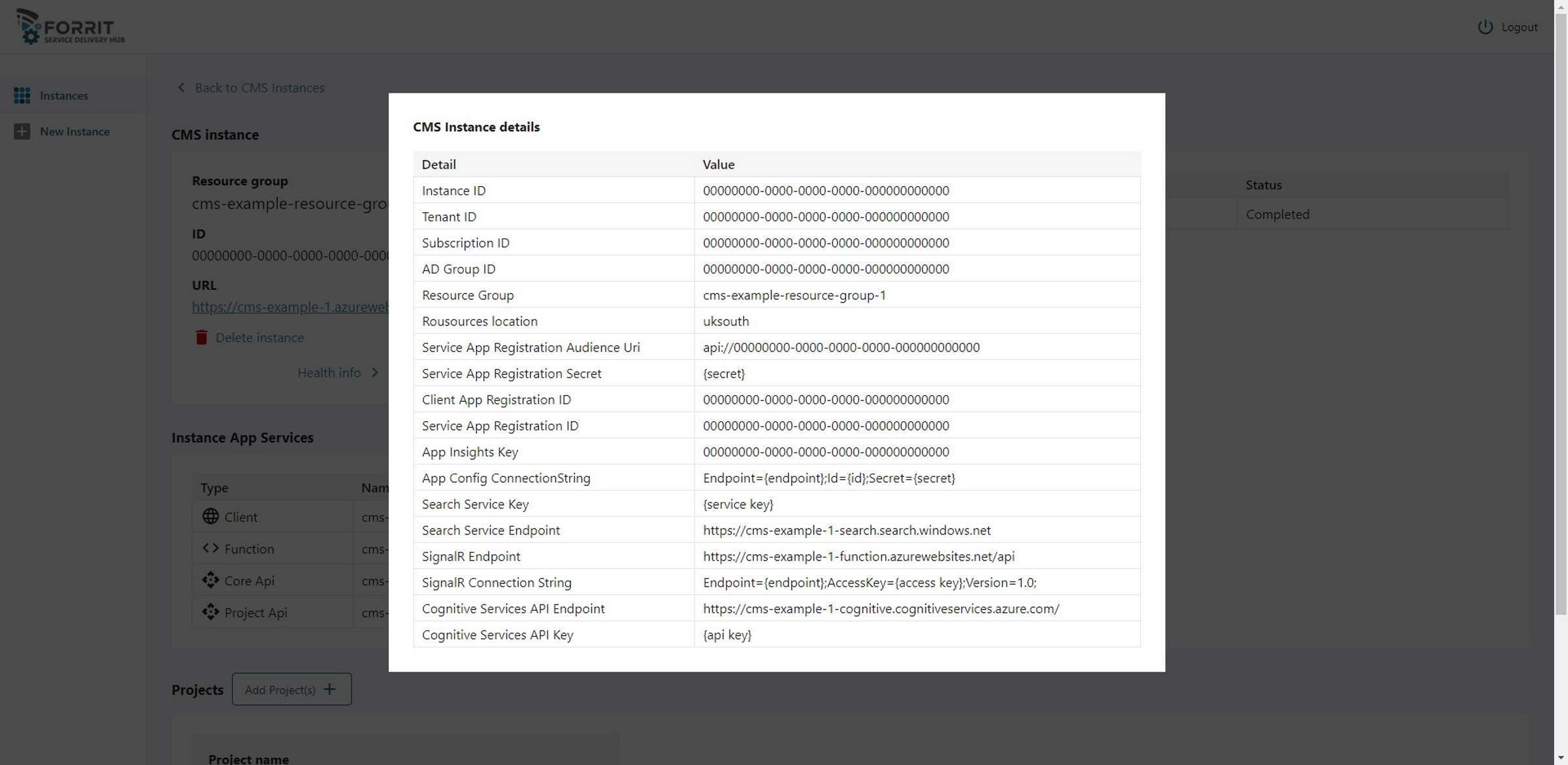Click the Delete instance text link
The height and width of the screenshot is (765, 1568).
pyautogui.click(x=259, y=338)
